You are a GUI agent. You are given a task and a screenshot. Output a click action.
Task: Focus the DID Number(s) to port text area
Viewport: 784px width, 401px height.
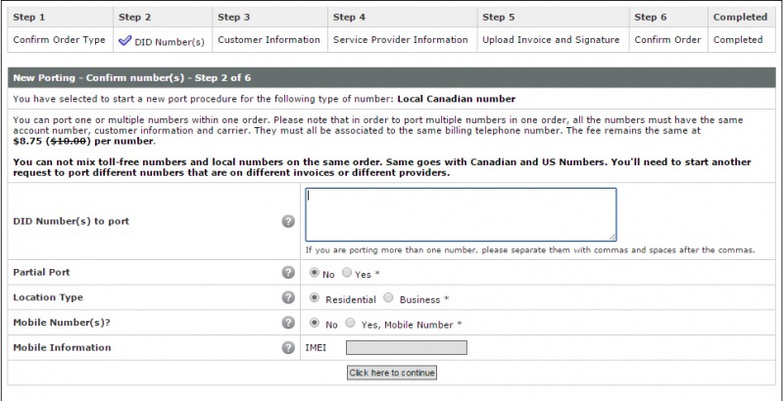[461, 215]
